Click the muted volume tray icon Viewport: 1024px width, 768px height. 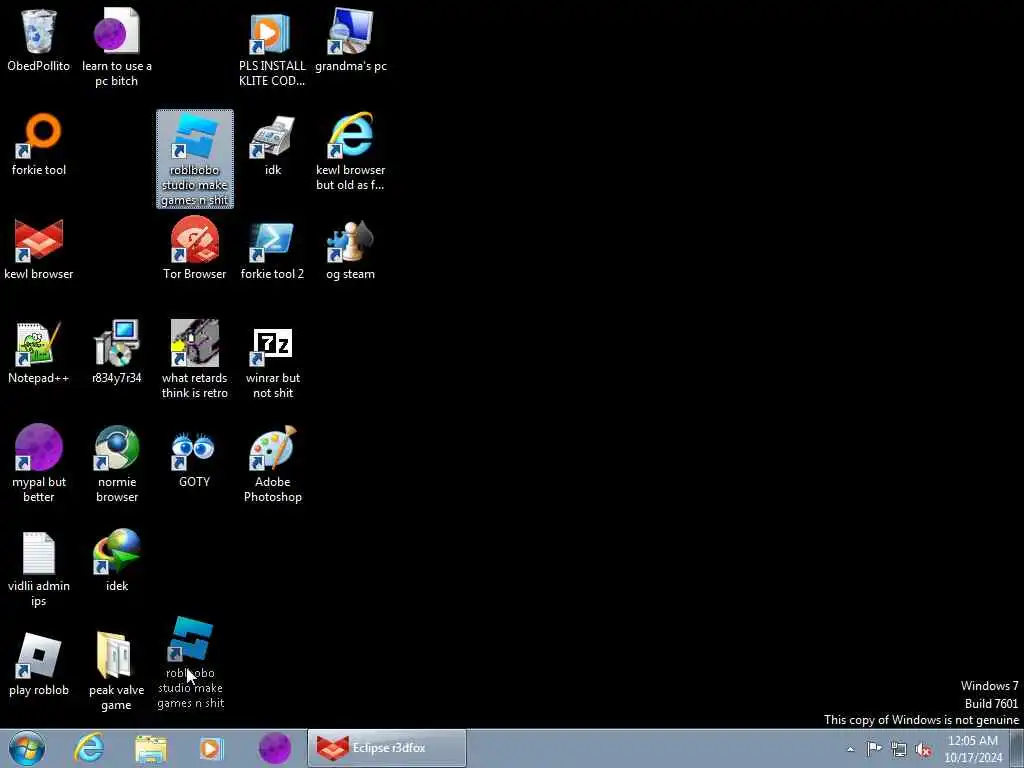click(x=923, y=750)
